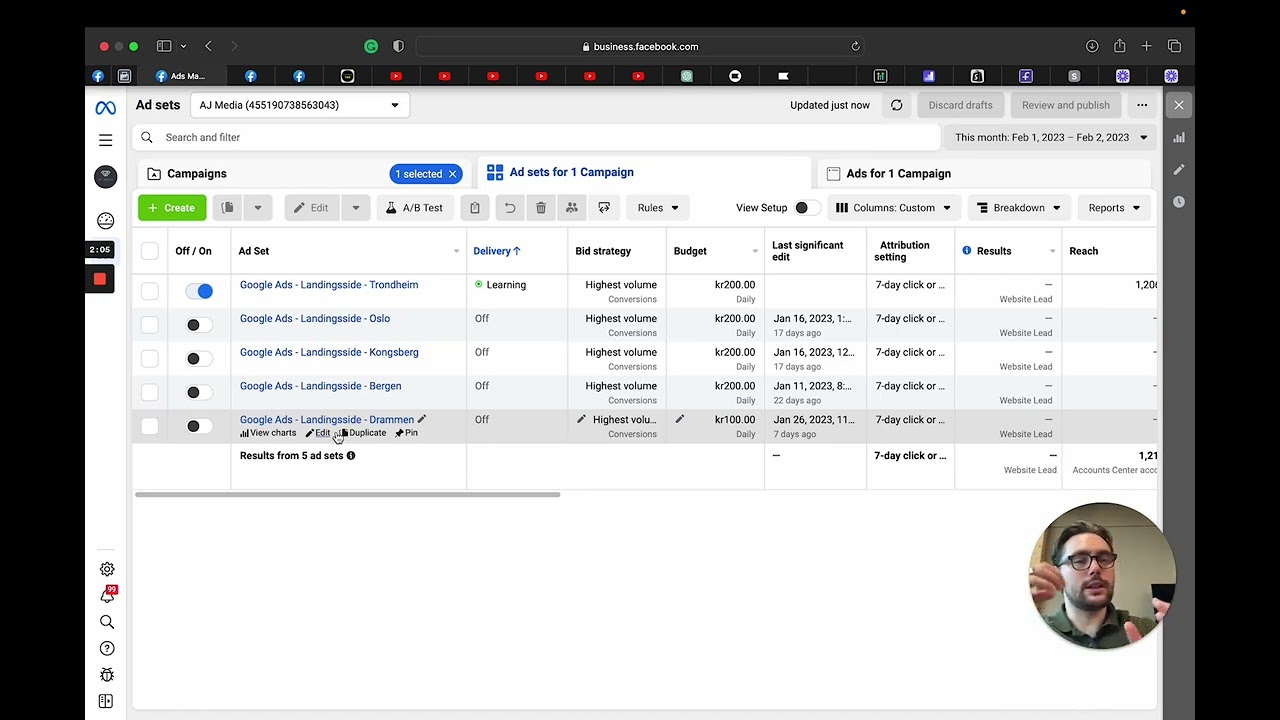Click the Safari shield privacy icon

[399, 46]
